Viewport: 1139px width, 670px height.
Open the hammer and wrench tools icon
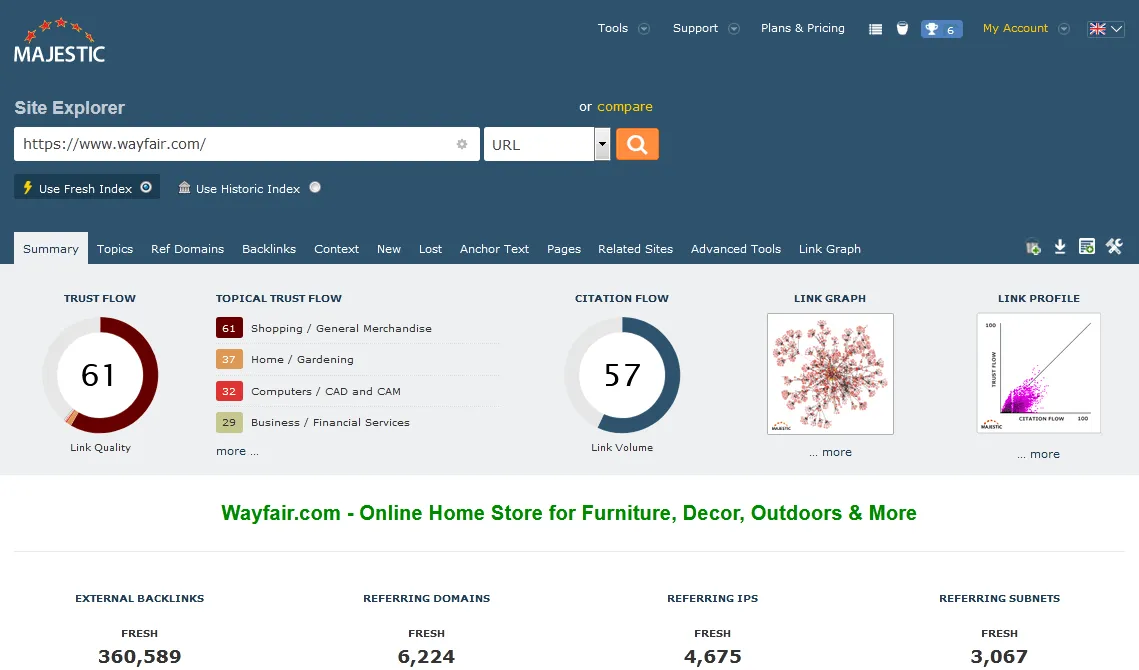click(1114, 247)
